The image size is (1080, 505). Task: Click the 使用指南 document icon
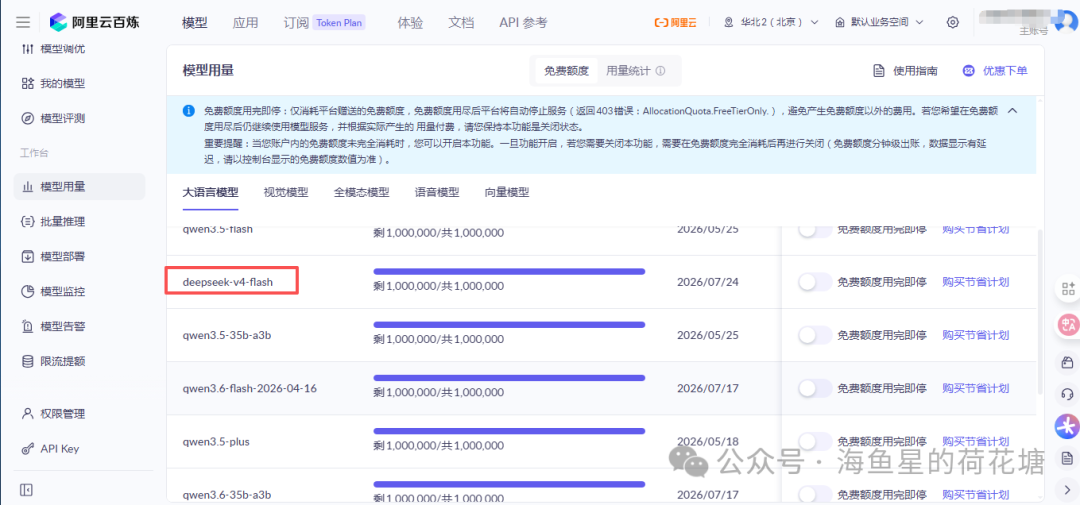[x=878, y=71]
